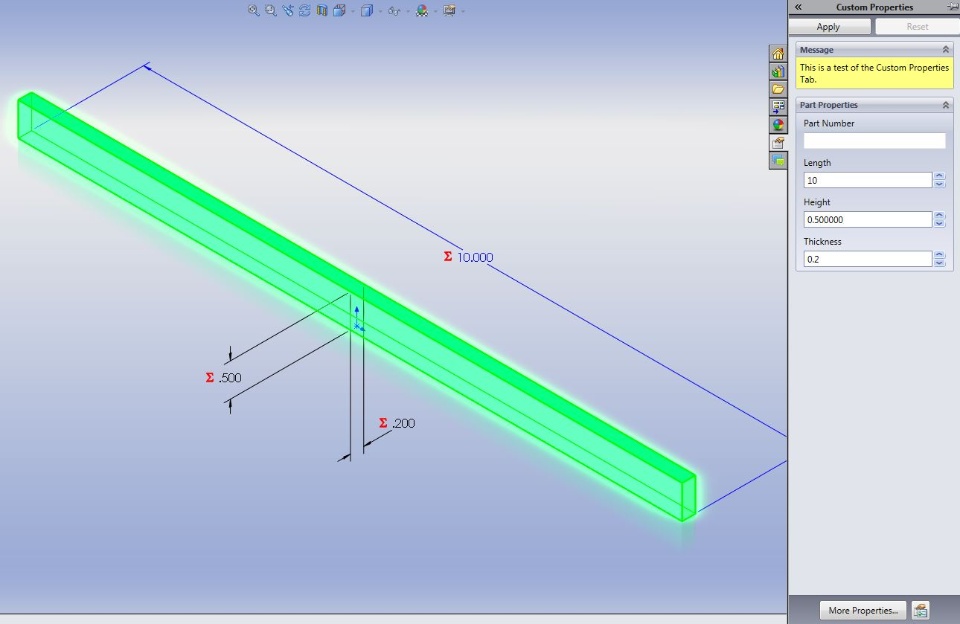Pin the Custom Properties pane

(x=953, y=7)
